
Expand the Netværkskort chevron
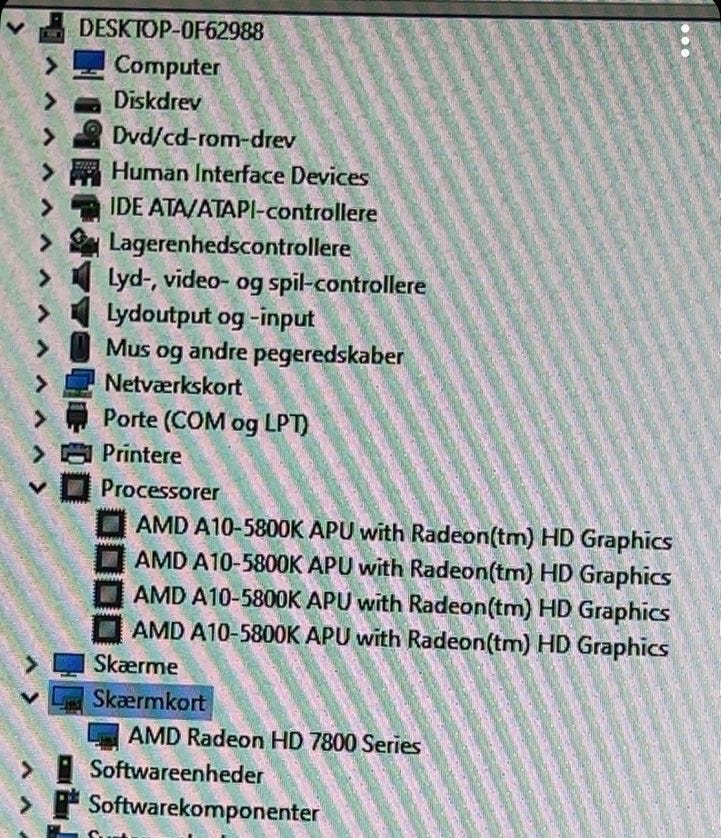tap(41, 383)
